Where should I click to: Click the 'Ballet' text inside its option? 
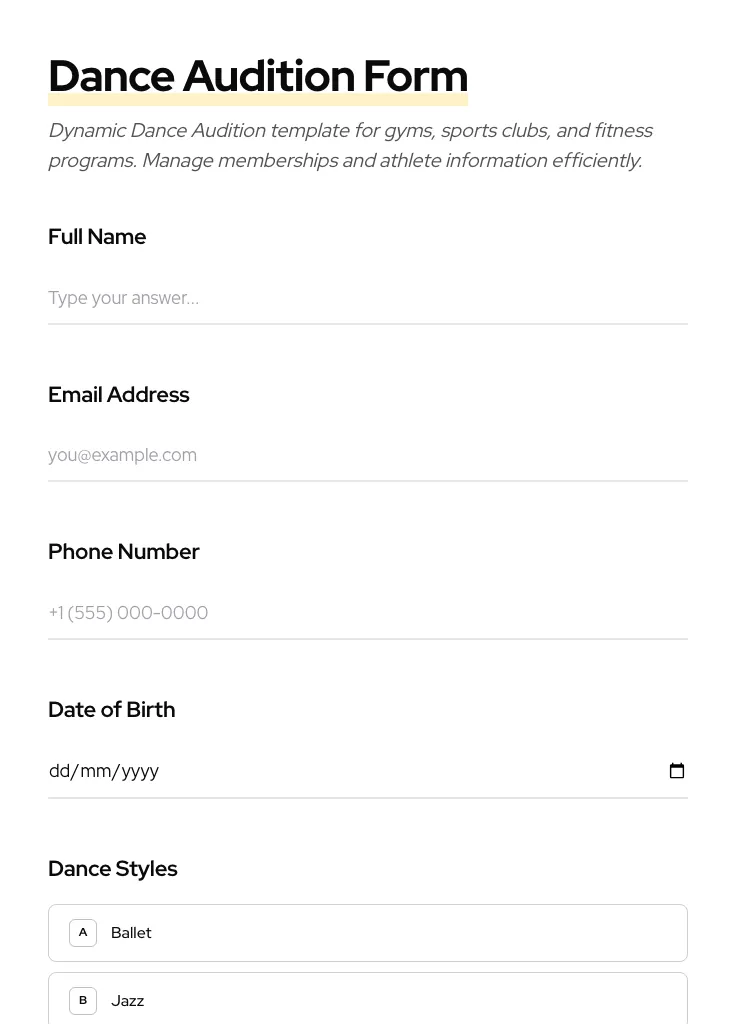tap(131, 933)
